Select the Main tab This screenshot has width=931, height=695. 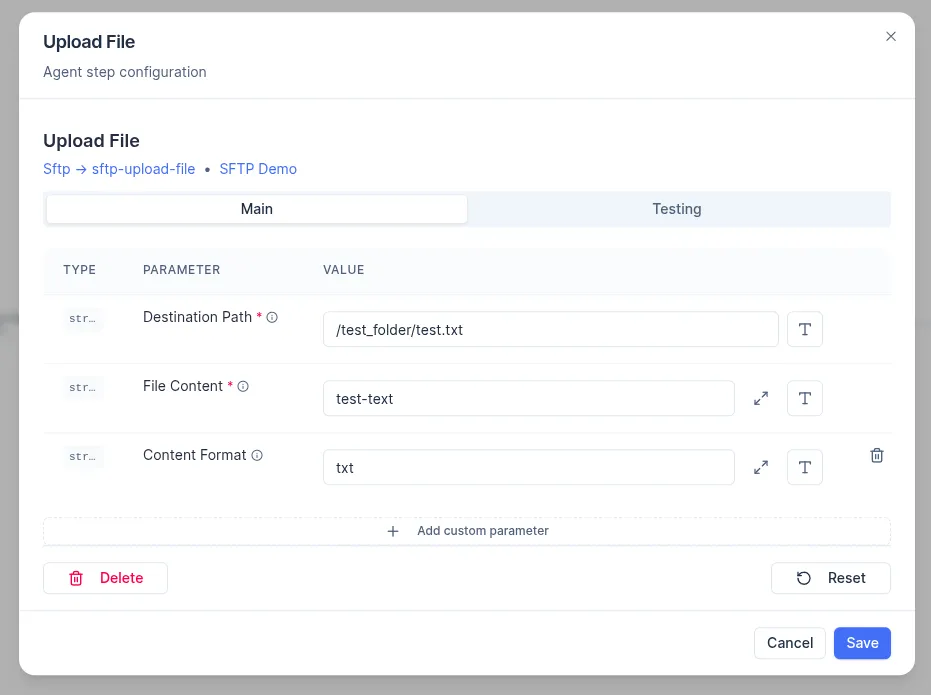[x=257, y=209]
